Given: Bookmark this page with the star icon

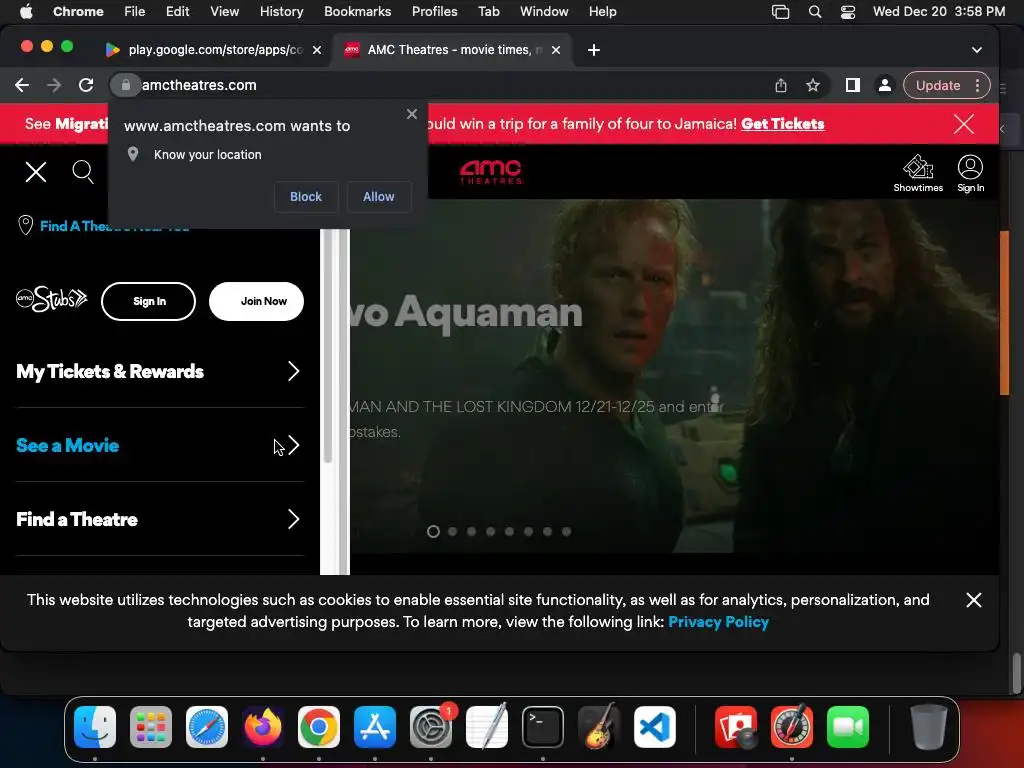Looking at the screenshot, I should (x=812, y=86).
